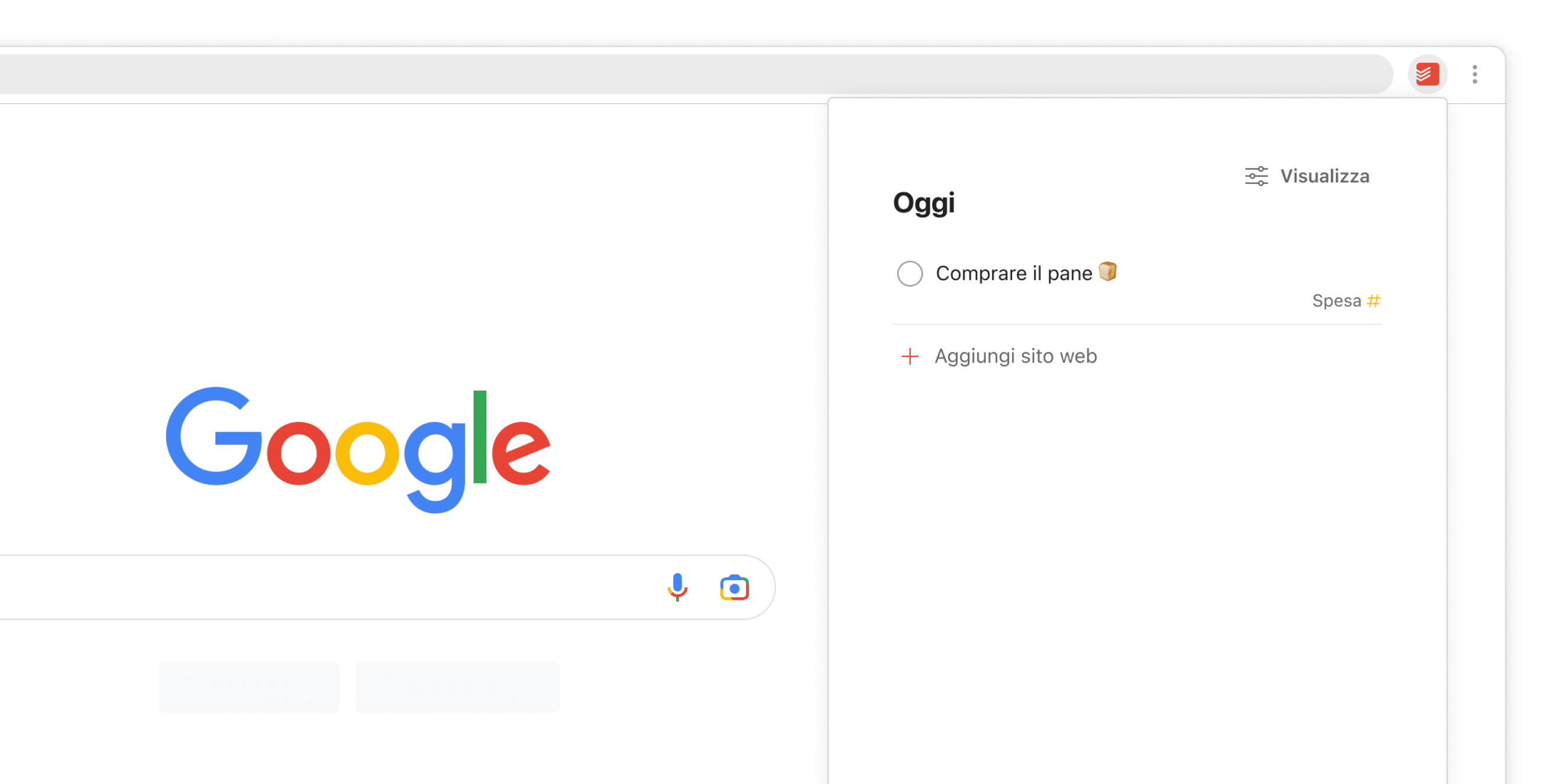
Task: Open the Chrome three-dot menu
Action: (1475, 74)
